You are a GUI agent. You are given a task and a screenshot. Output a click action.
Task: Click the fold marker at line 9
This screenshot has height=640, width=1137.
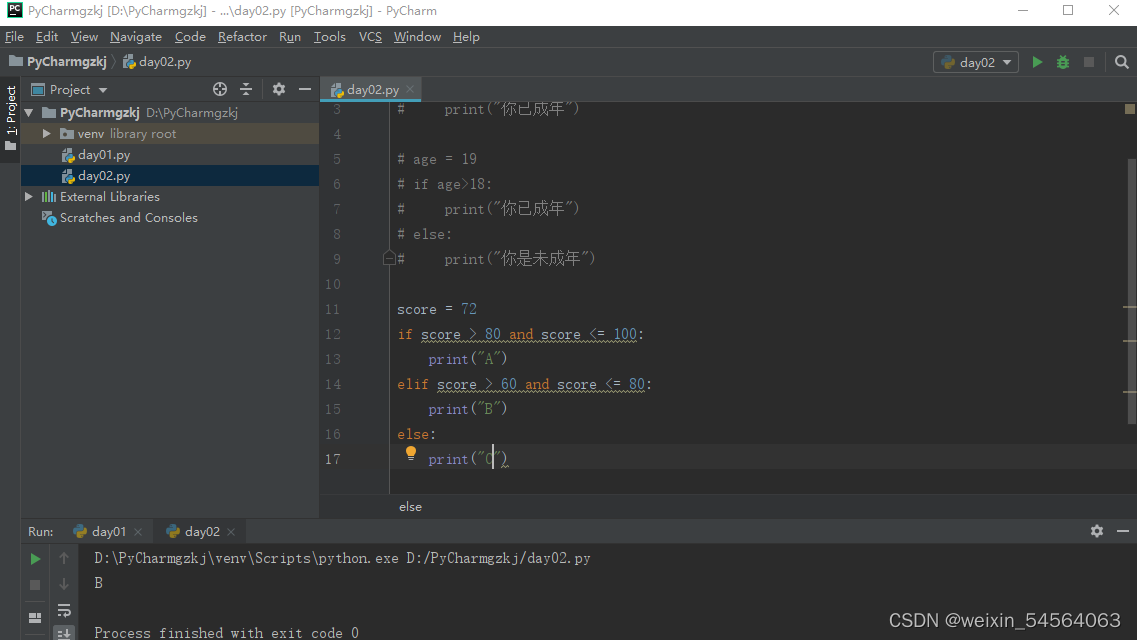[x=389, y=259]
